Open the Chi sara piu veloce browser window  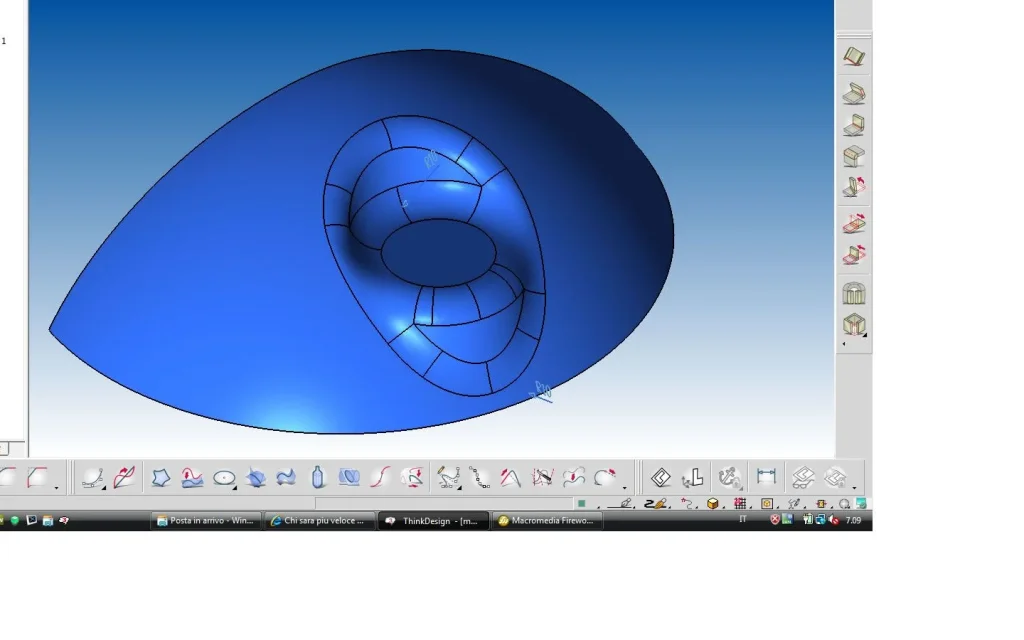(319, 520)
